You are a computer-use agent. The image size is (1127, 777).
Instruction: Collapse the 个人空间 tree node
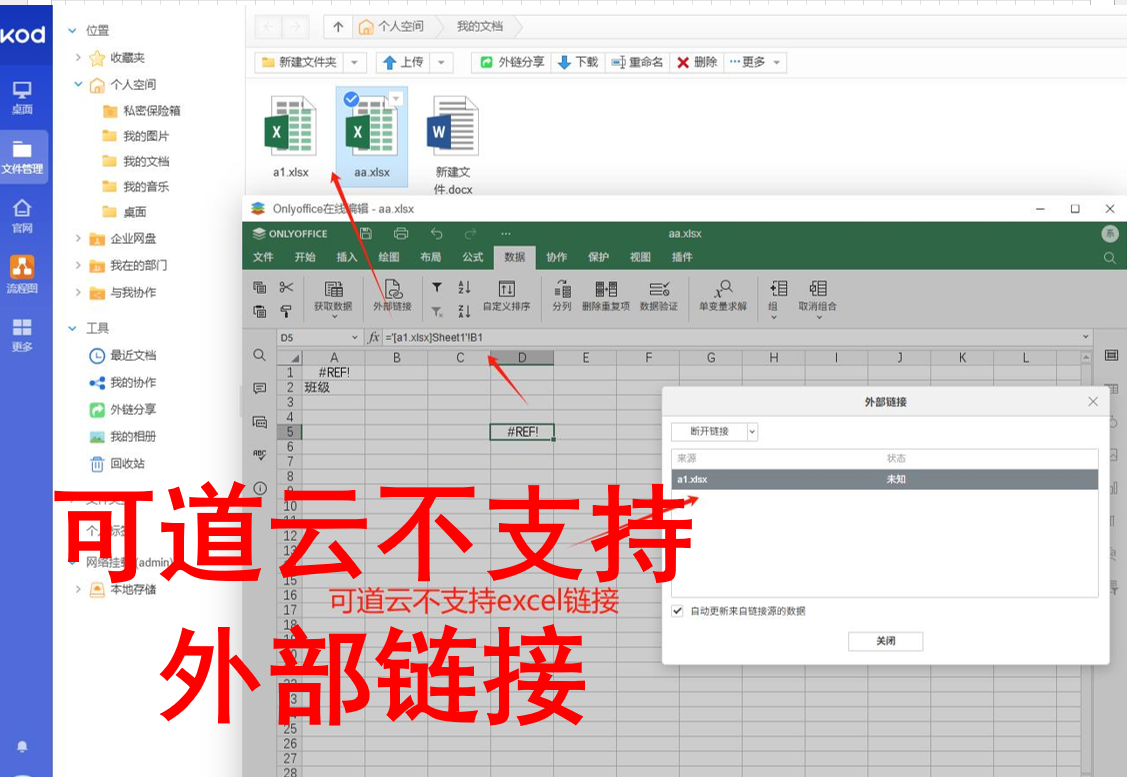pyautogui.click(x=78, y=85)
